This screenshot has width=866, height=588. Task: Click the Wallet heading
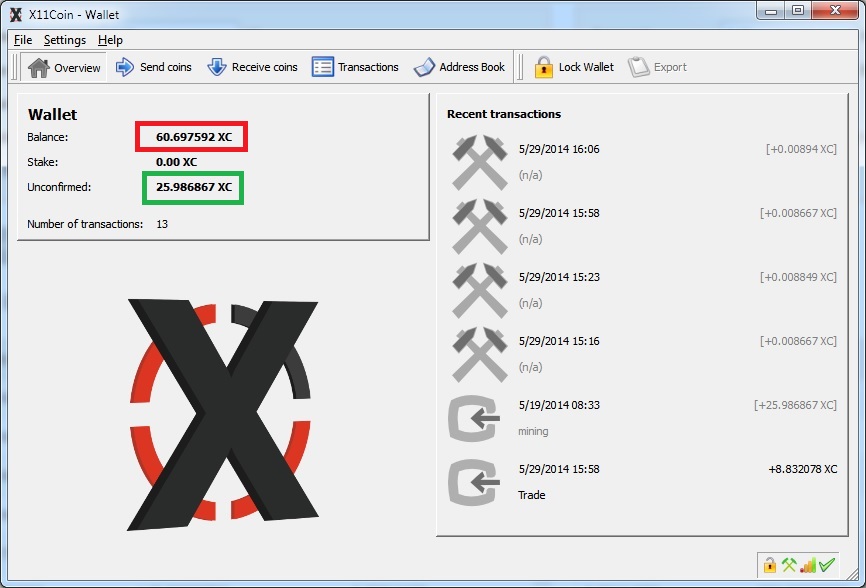click(52, 114)
